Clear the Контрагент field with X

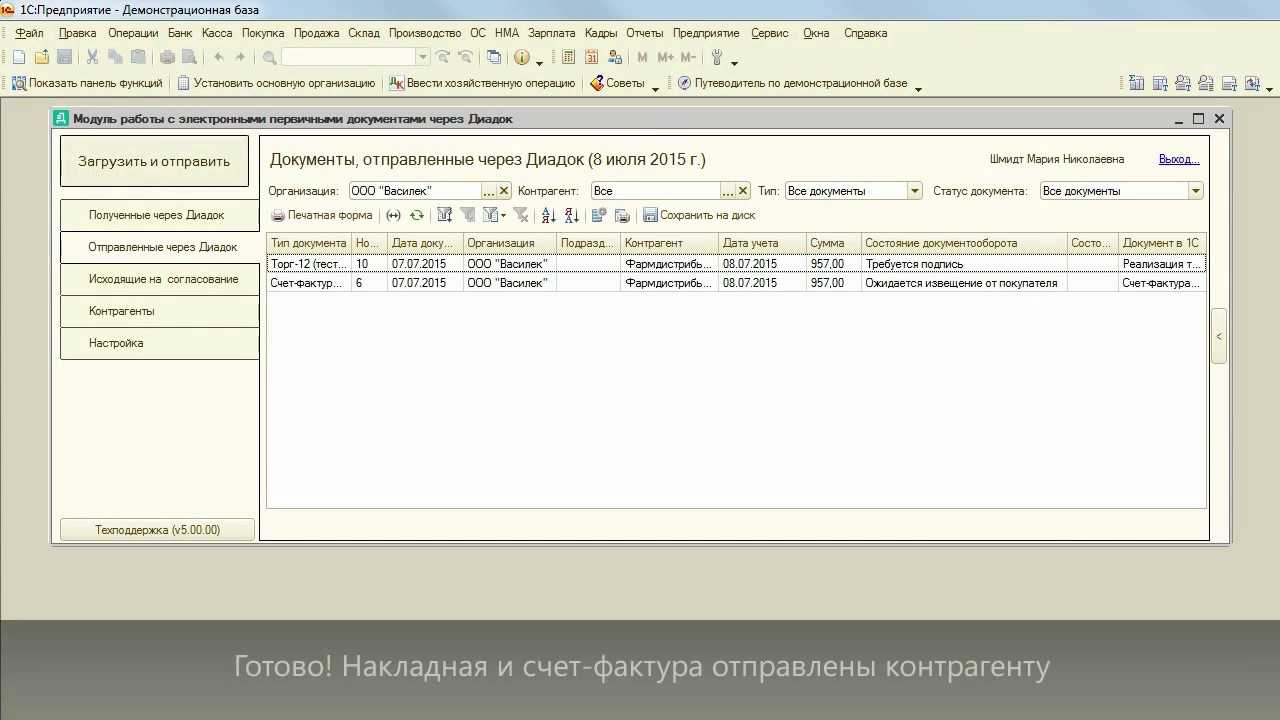[x=743, y=191]
